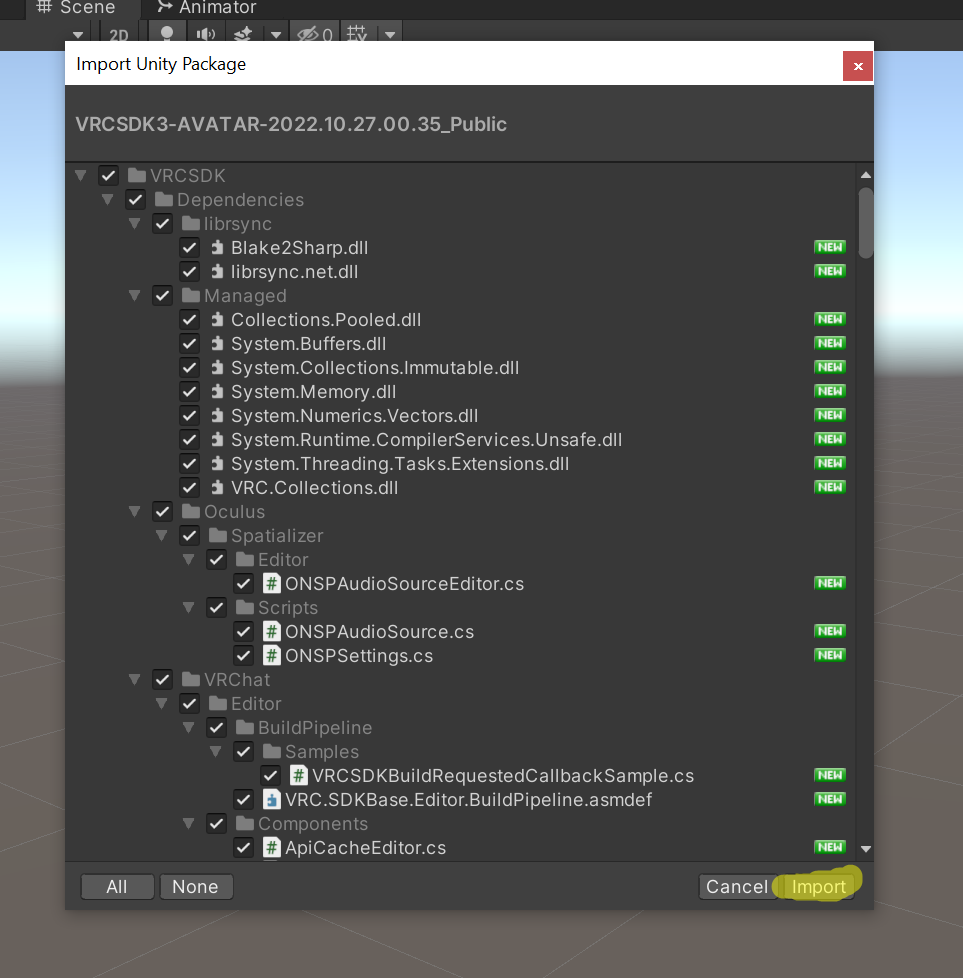Click the Oculus folder icon

[191, 511]
